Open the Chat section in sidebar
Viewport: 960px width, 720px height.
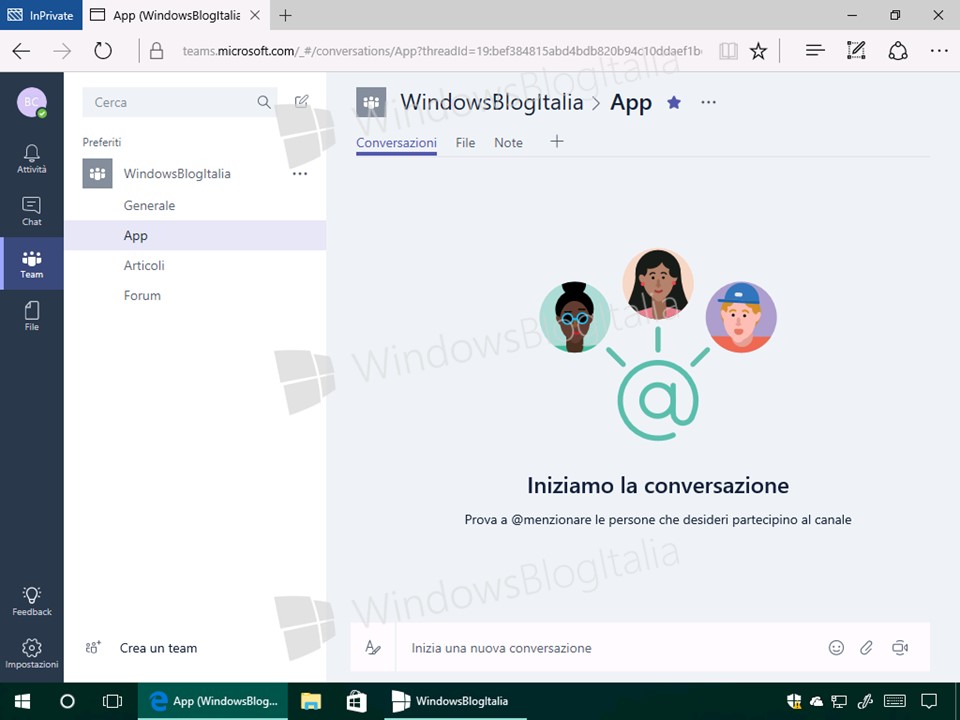32,211
